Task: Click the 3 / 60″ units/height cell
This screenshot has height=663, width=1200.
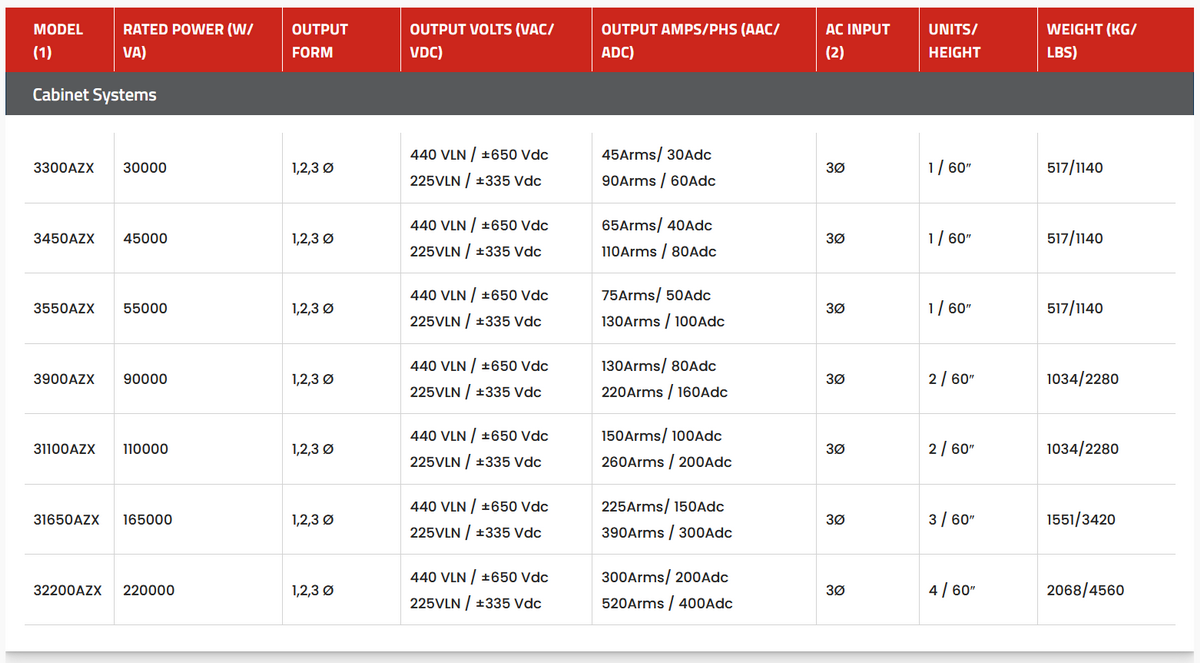Action: point(950,520)
